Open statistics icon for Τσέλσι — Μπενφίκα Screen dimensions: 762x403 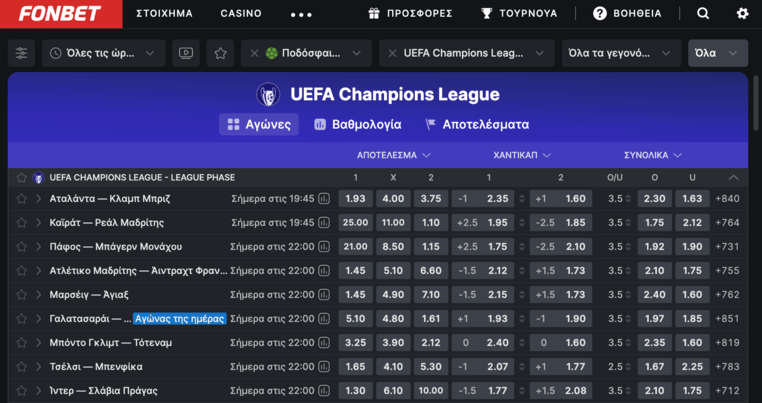click(324, 366)
